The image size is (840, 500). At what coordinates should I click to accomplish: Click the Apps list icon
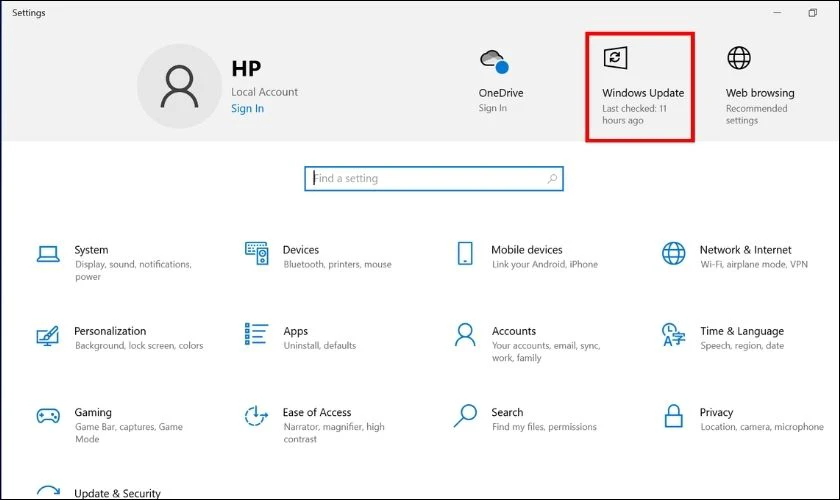click(256, 334)
